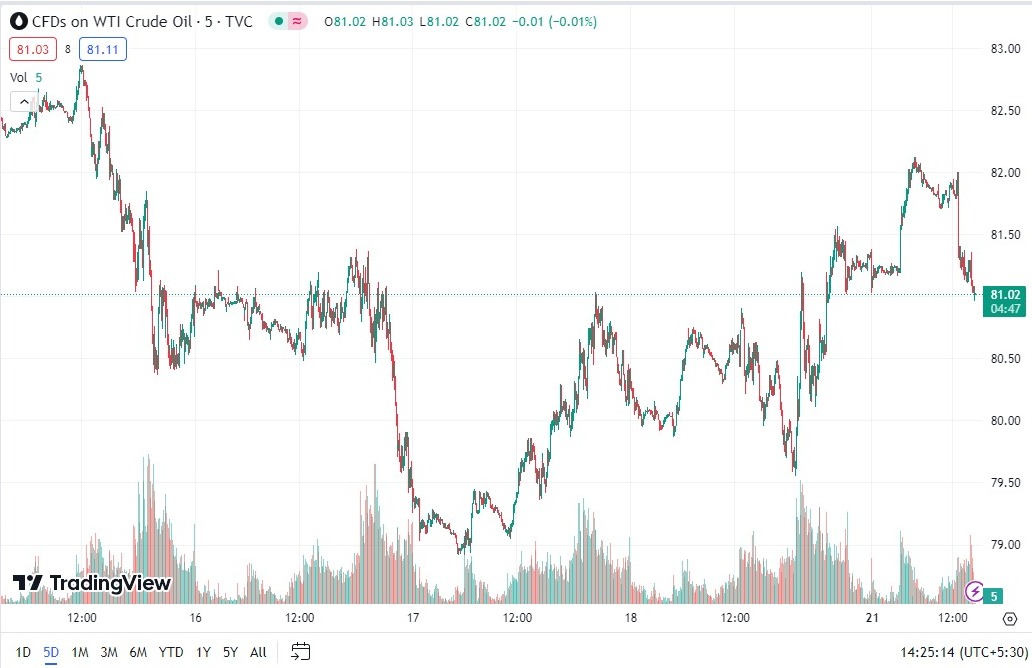Open the go-to-date calendar icon
1032x668 pixels.
(x=301, y=652)
